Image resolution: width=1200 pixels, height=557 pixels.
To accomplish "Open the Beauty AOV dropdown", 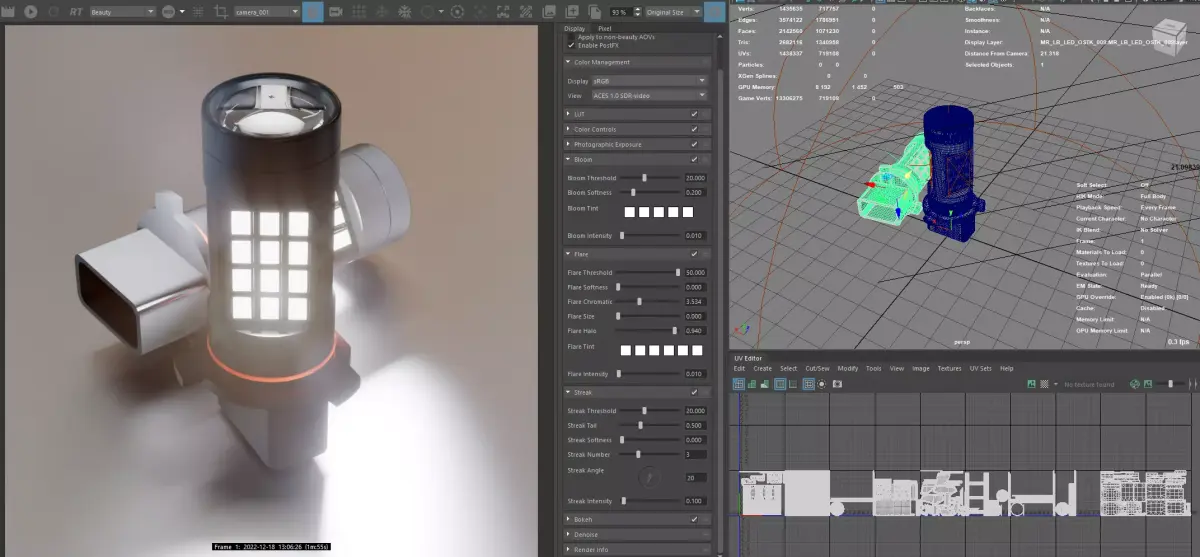I will (122, 12).
